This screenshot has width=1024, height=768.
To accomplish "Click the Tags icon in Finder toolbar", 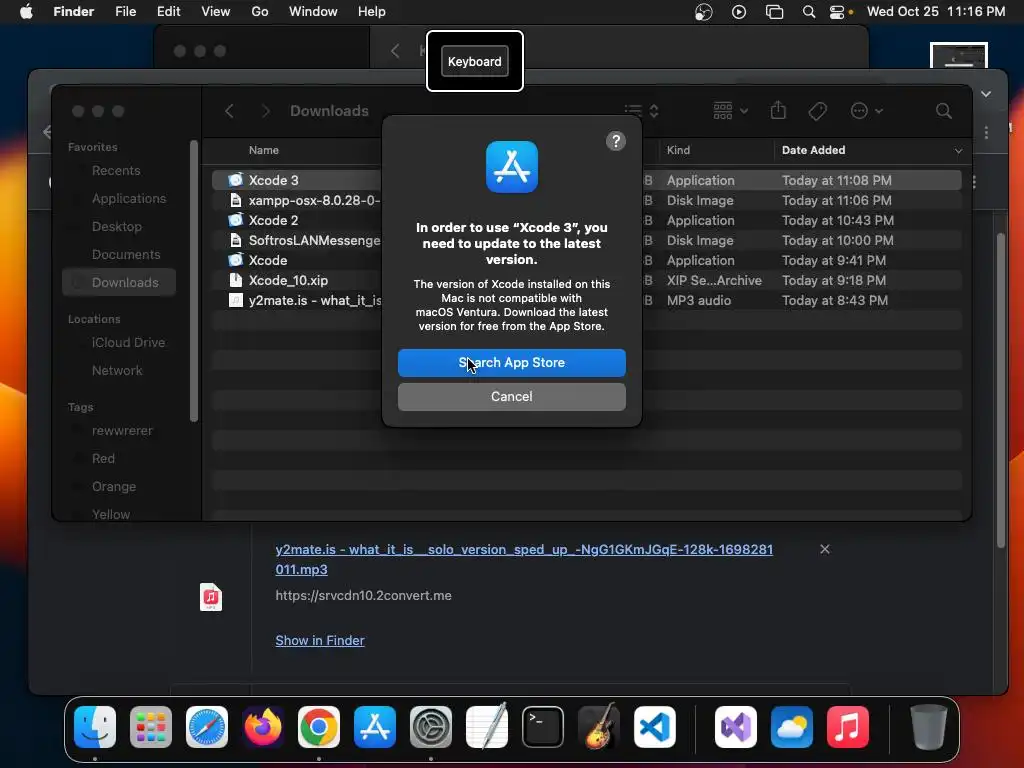I will pos(817,111).
